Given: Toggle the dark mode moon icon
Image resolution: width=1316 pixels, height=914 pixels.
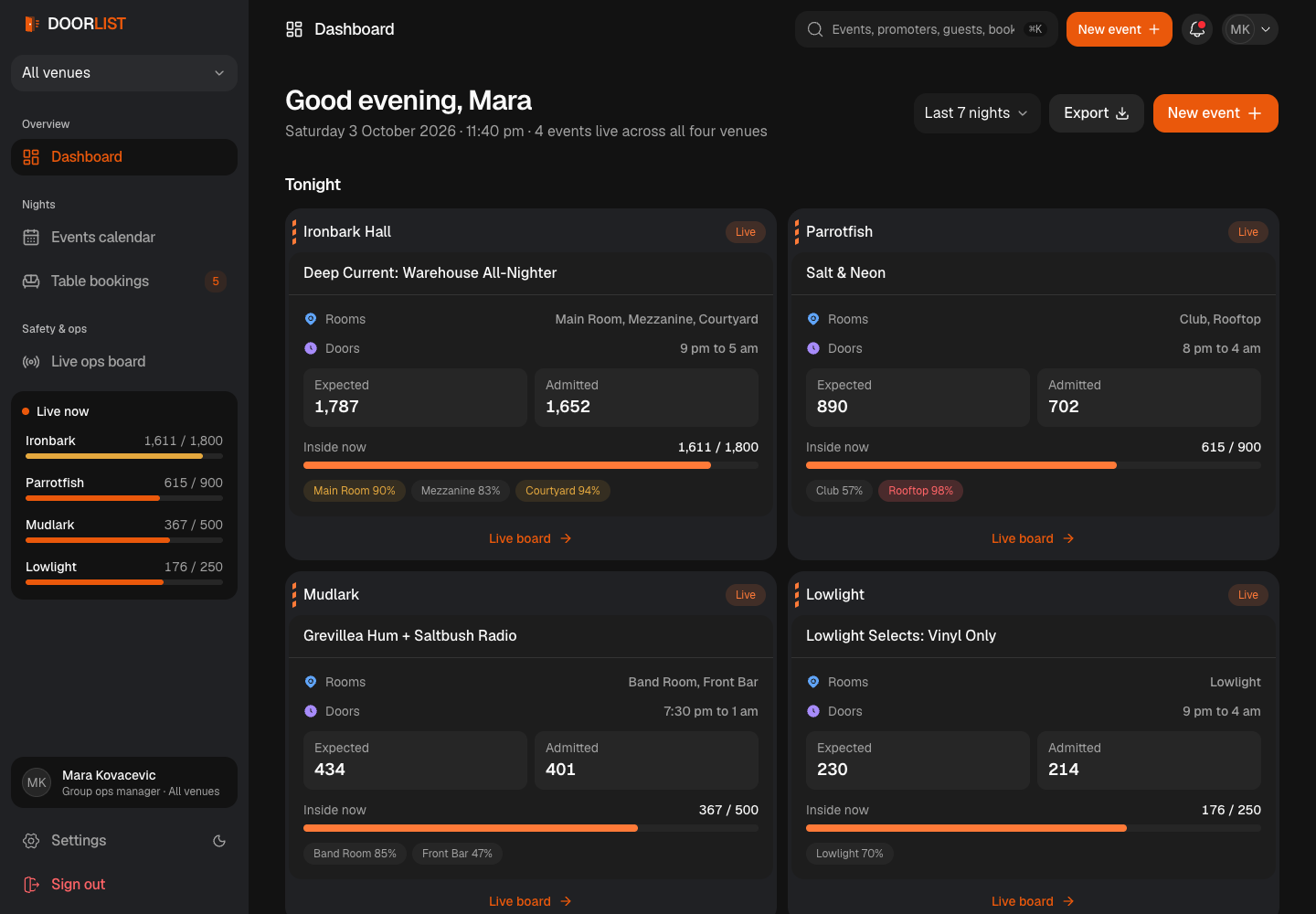Looking at the screenshot, I should tap(219, 841).
